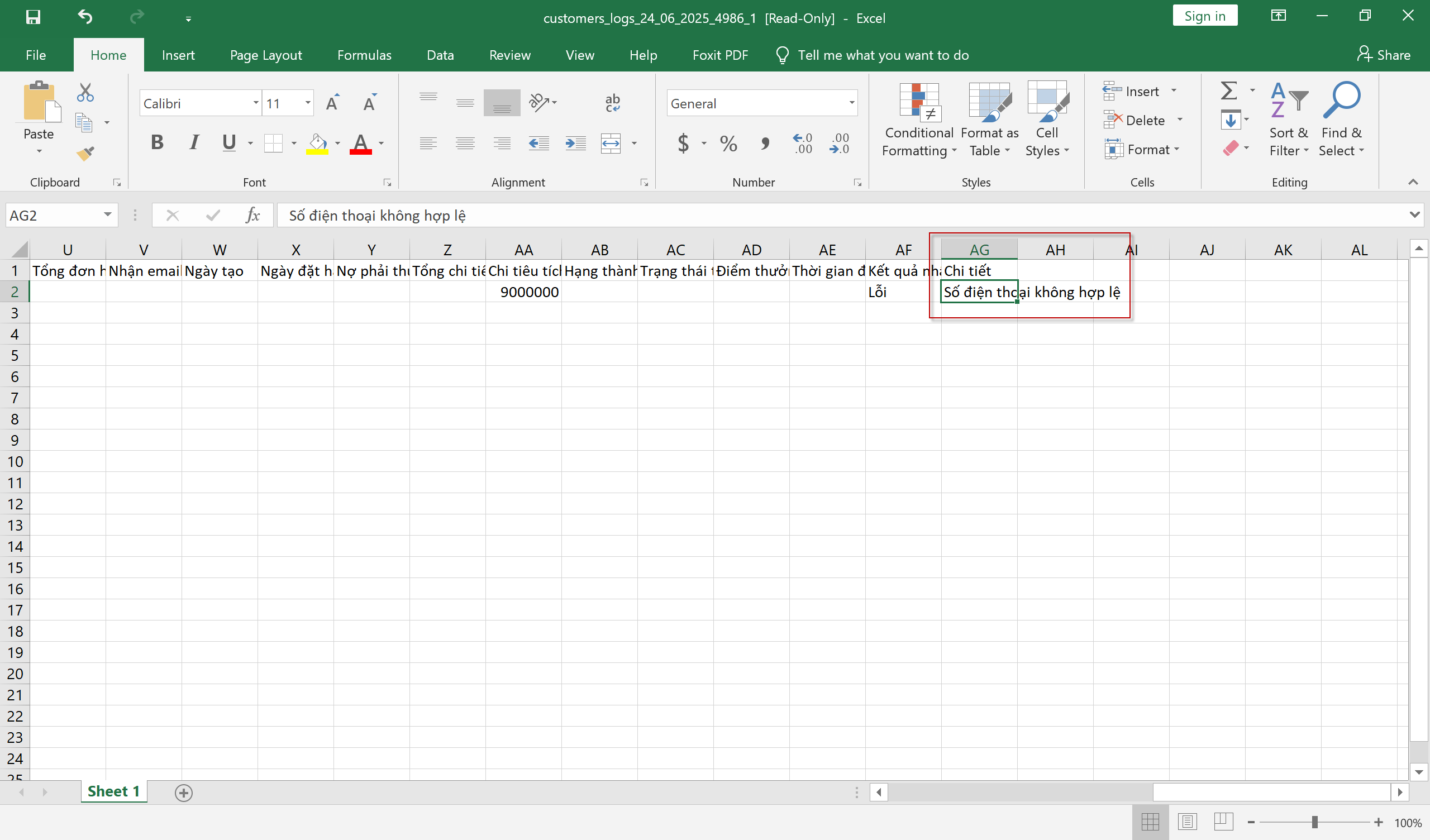
Task: Toggle Italic formatting
Action: point(194,142)
